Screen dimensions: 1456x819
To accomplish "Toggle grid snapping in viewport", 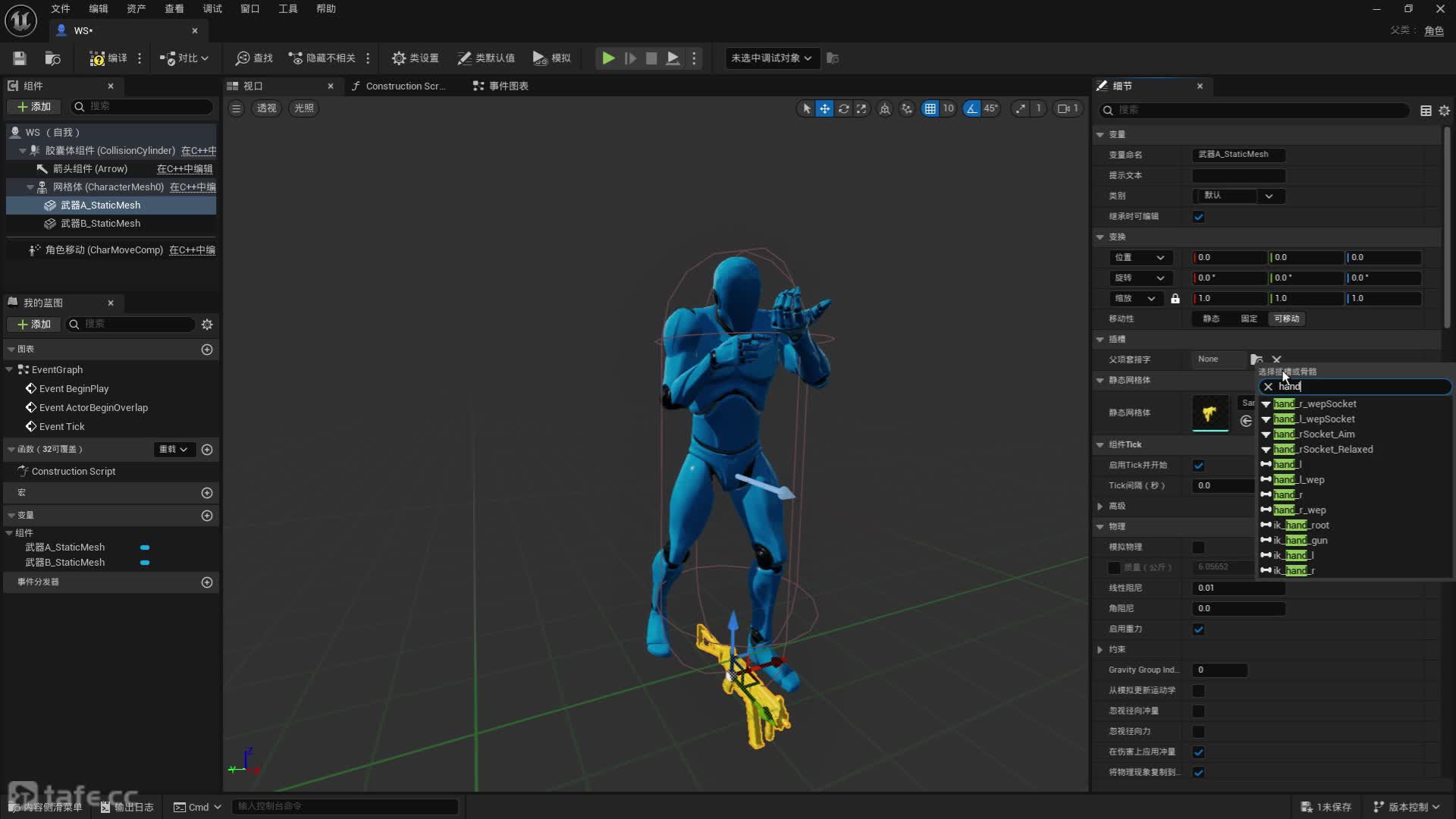I will coord(930,108).
